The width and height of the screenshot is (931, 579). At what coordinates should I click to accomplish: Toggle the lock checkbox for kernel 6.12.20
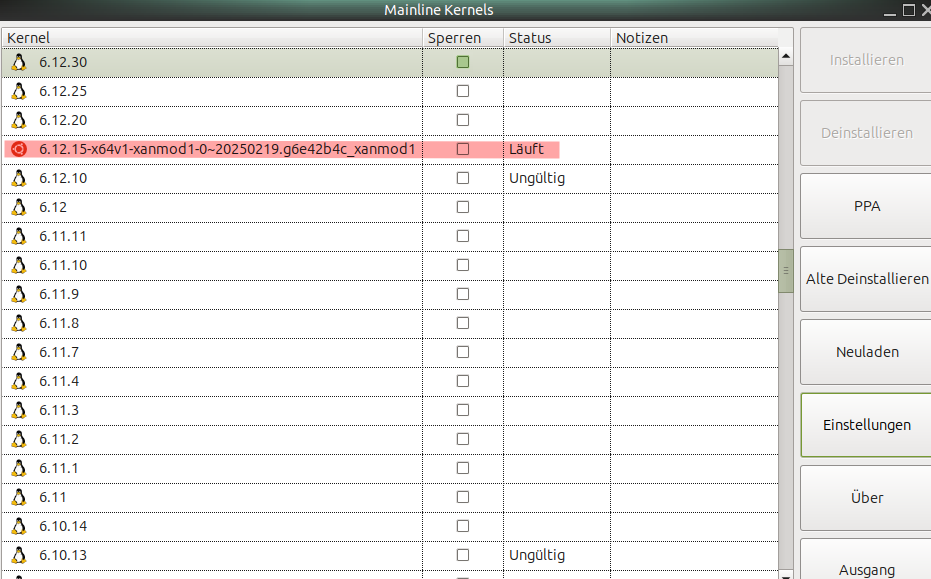[x=463, y=120]
